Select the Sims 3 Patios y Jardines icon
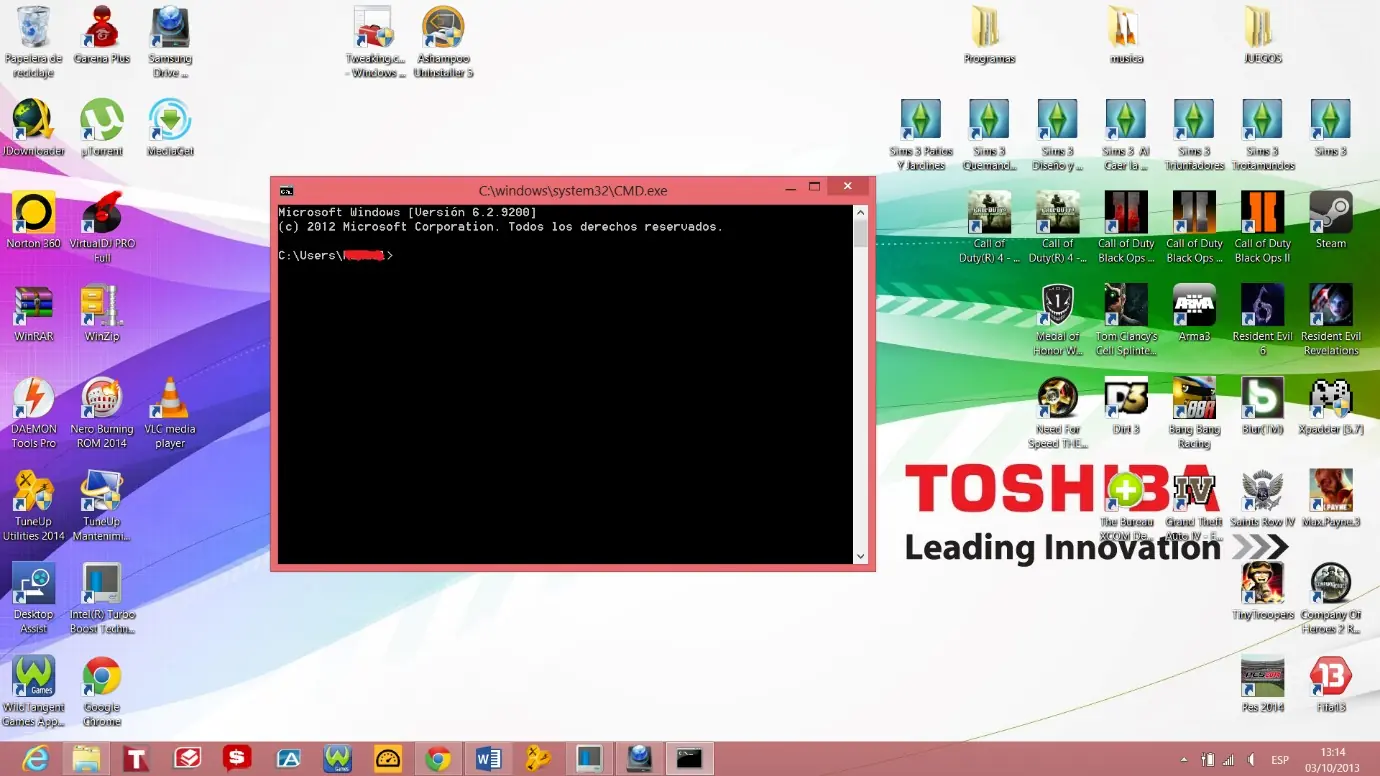 (x=921, y=135)
